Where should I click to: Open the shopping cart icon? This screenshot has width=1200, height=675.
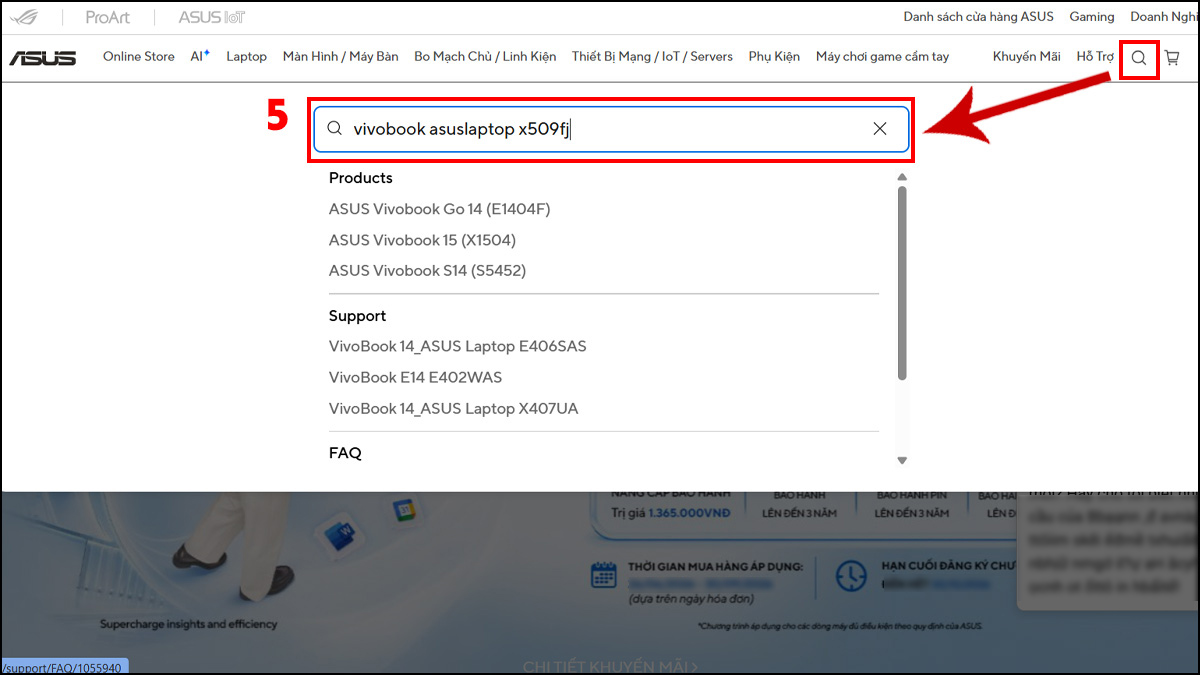click(1172, 58)
